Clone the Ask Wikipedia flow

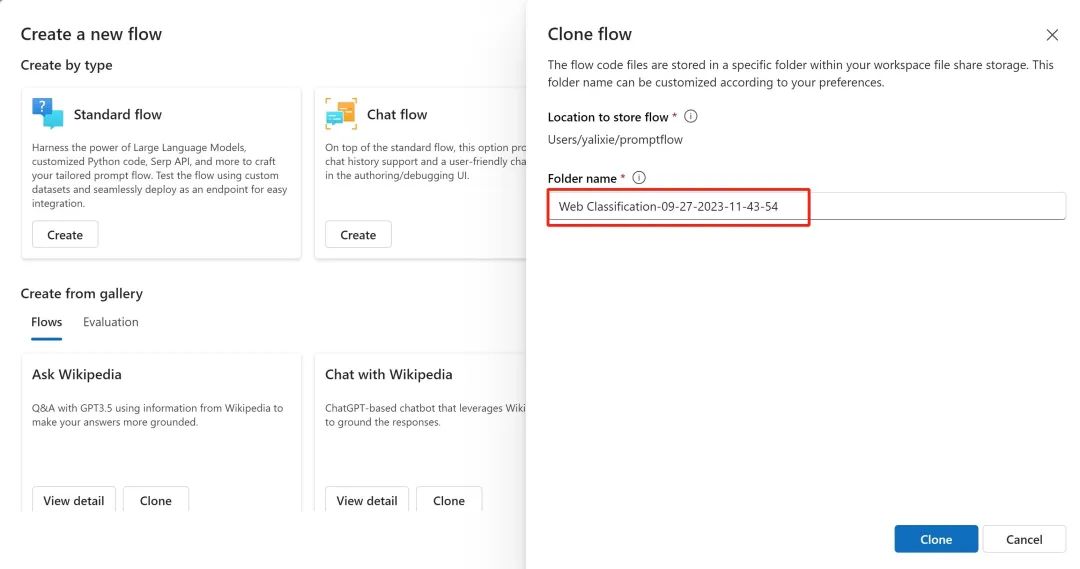coord(156,500)
